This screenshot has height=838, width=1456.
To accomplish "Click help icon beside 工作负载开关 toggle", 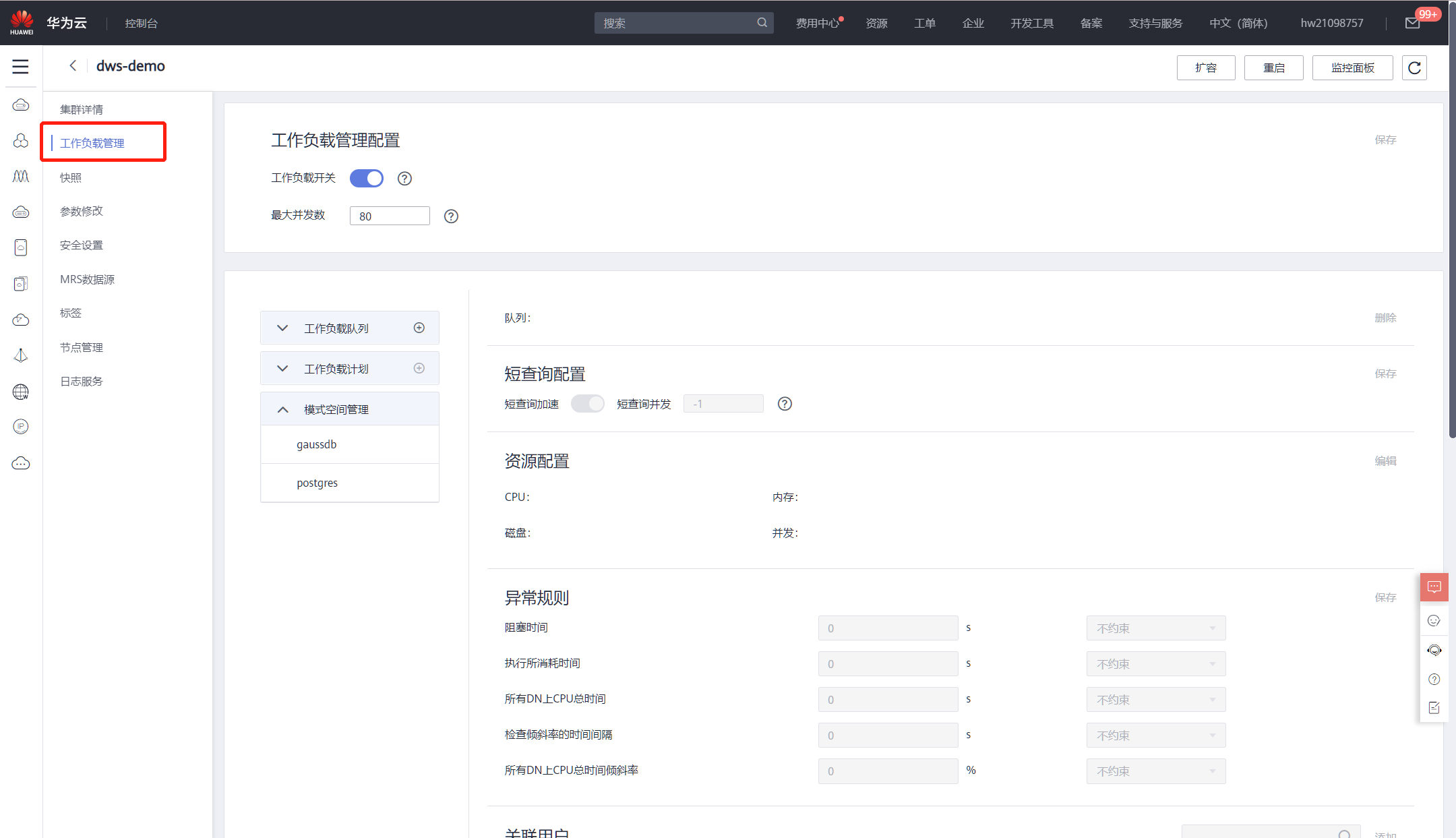I will (404, 179).
